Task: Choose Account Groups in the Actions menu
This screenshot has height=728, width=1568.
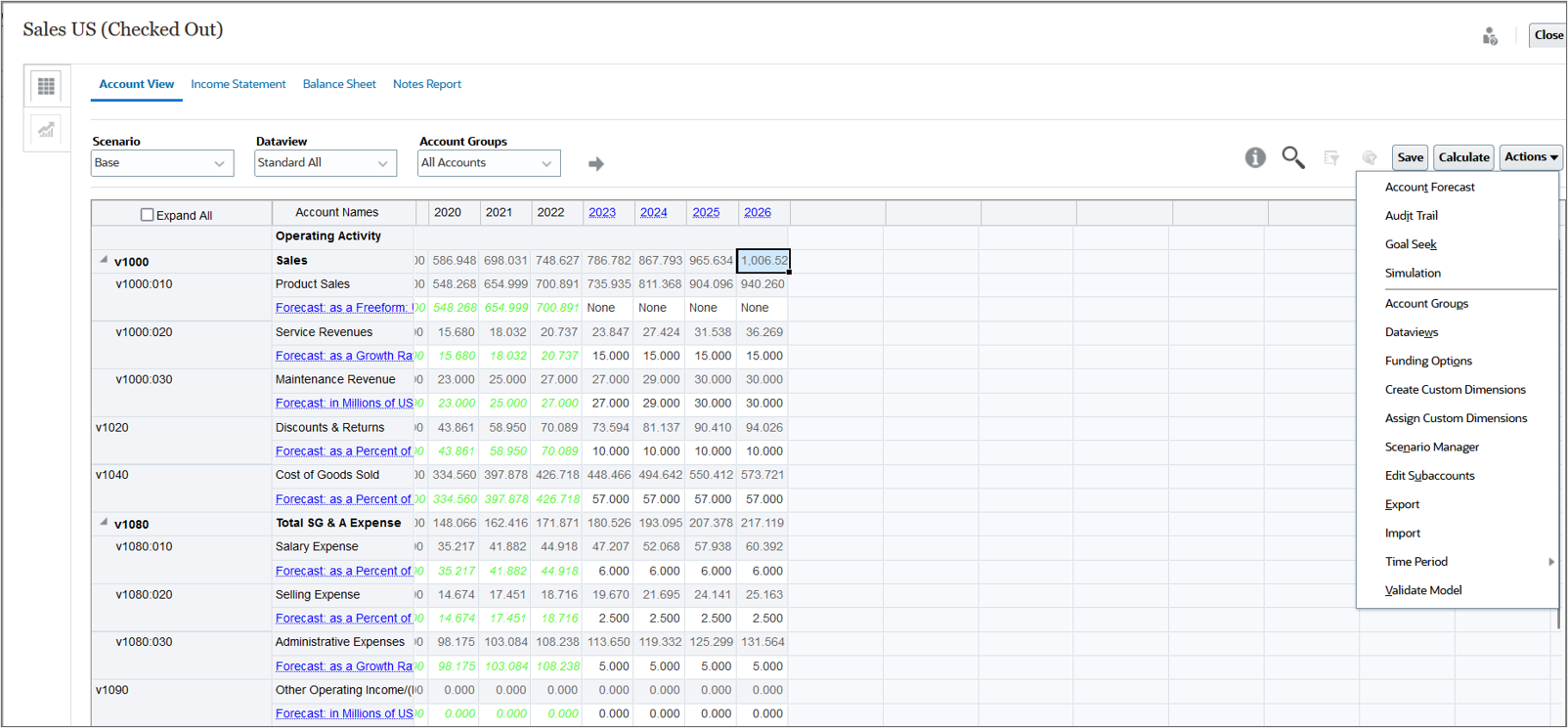Action: pyautogui.click(x=1426, y=304)
